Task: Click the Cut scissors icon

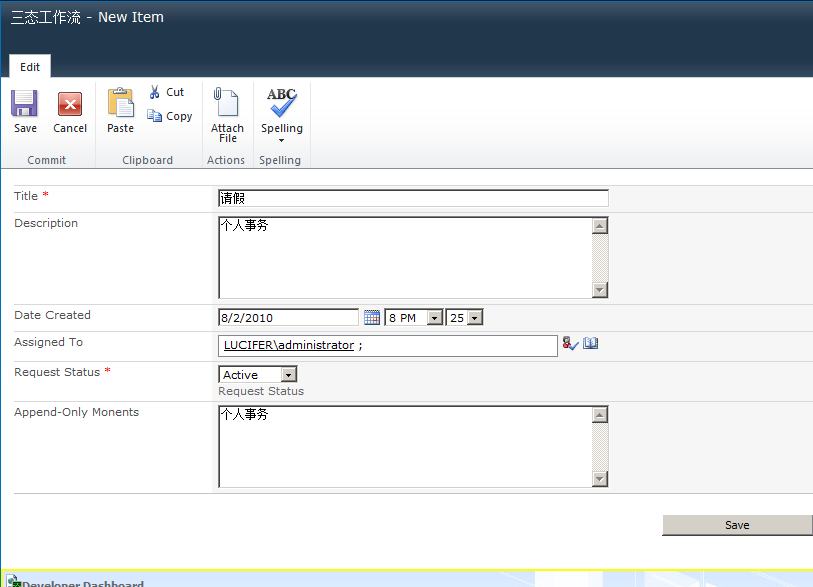Action: (155, 92)
